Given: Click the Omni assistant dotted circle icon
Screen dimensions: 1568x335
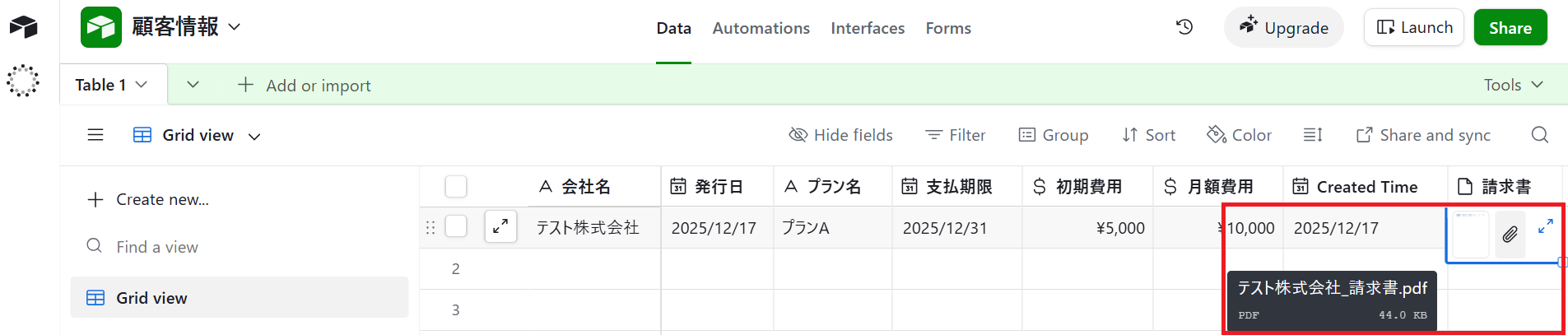Looking at the screenshot, I should 23,81.
